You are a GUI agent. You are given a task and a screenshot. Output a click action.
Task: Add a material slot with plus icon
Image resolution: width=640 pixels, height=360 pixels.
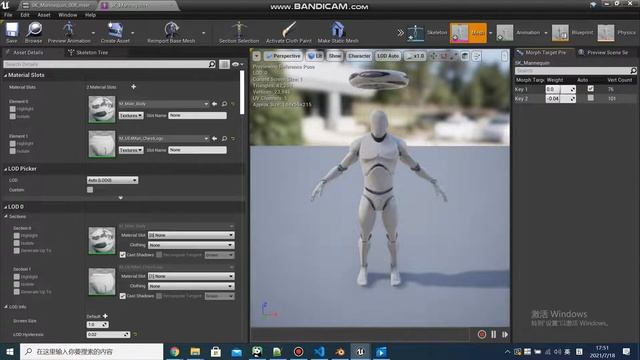(x=133, y=87)
